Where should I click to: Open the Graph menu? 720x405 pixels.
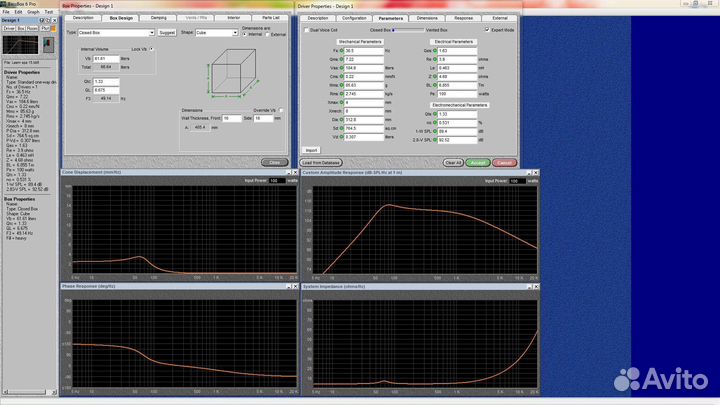[x=33, y=11]
